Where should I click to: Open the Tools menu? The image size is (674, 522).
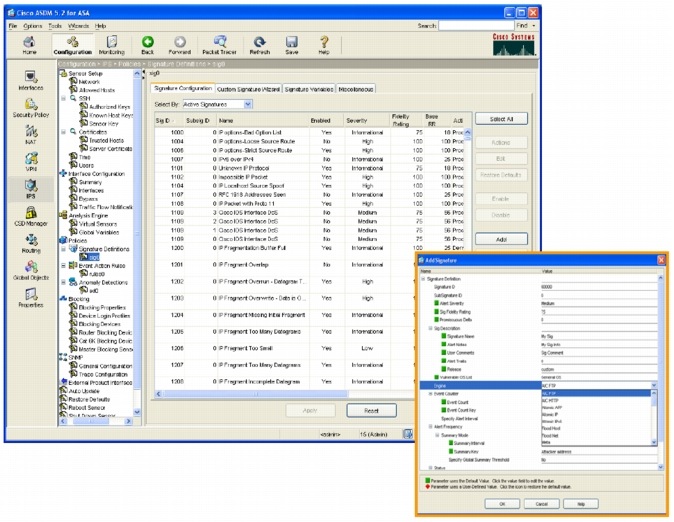click(55, 26)
